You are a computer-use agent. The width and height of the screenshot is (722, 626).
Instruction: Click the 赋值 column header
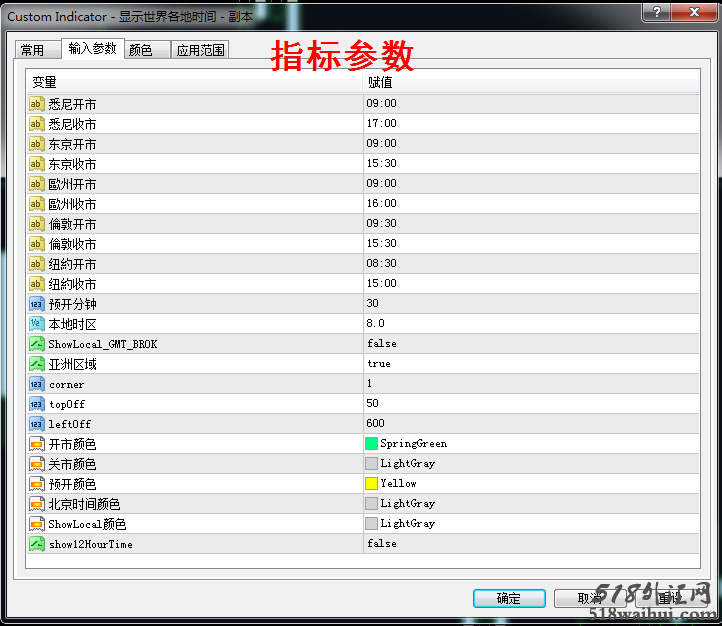point(531,82)
